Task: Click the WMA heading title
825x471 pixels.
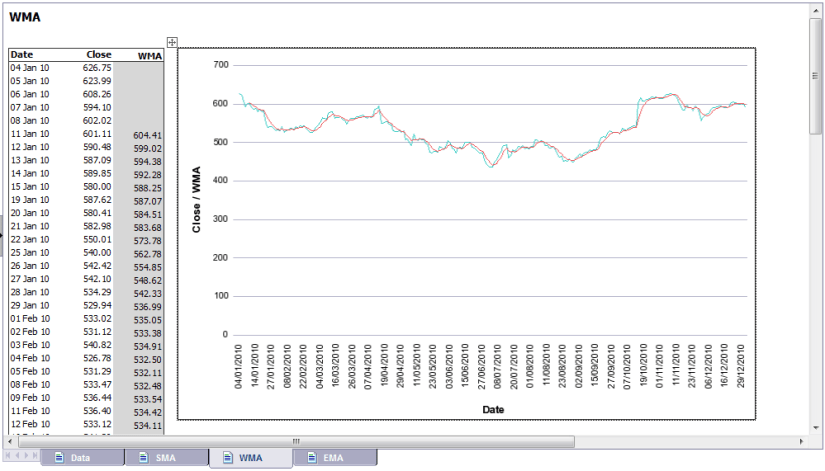Action: (x=25, y=17)
